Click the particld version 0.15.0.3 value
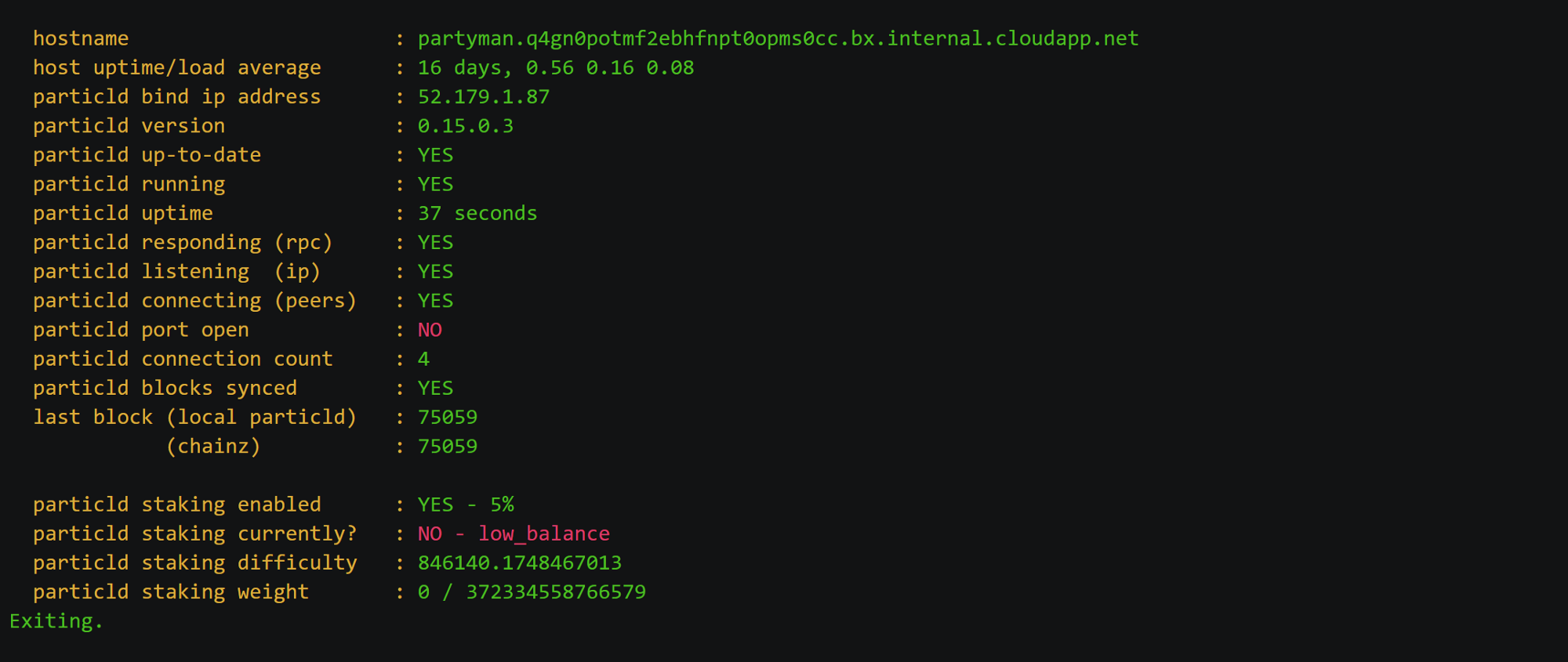 click(466, 126)
